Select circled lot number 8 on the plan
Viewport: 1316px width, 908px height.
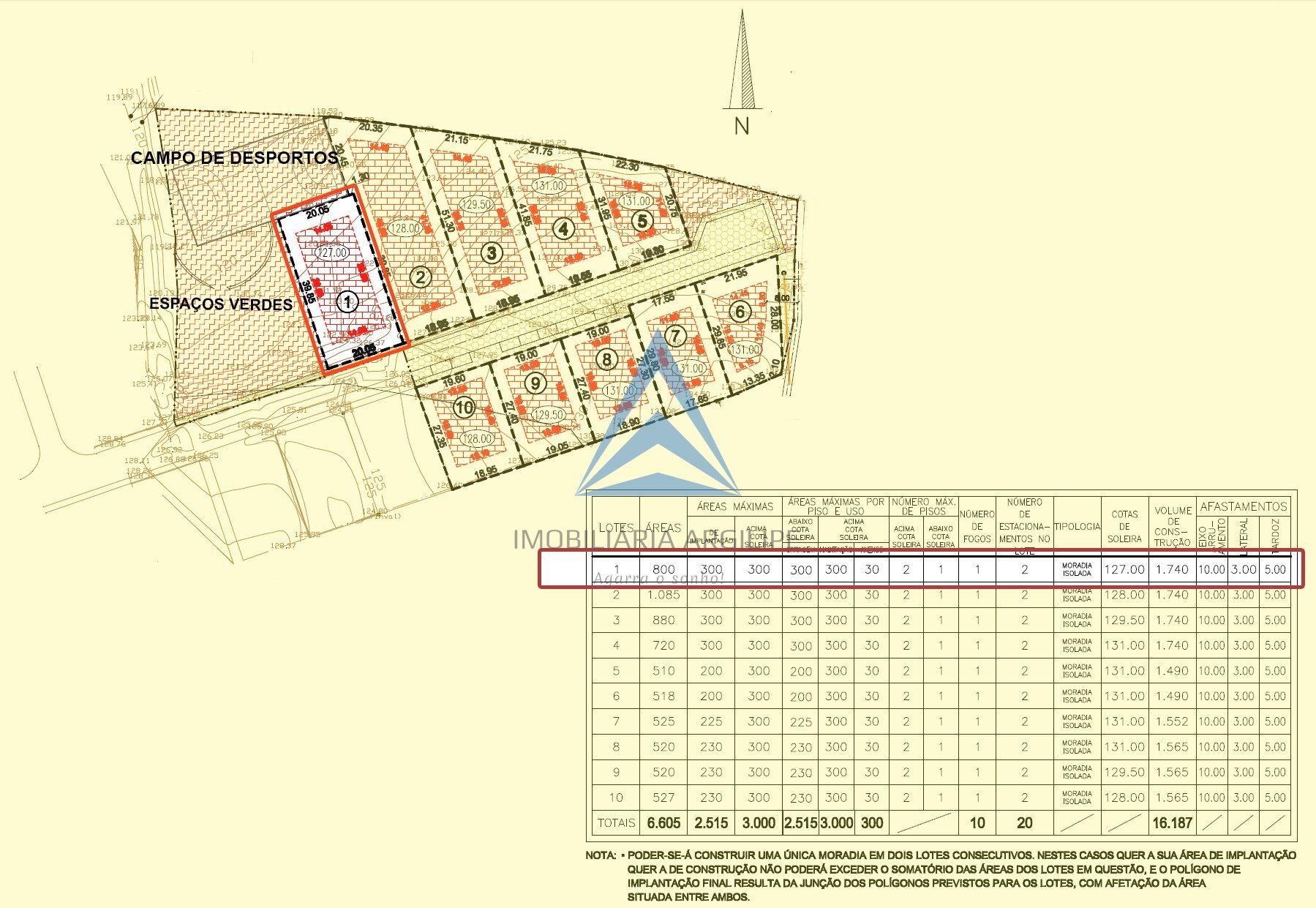pos(606,359)
